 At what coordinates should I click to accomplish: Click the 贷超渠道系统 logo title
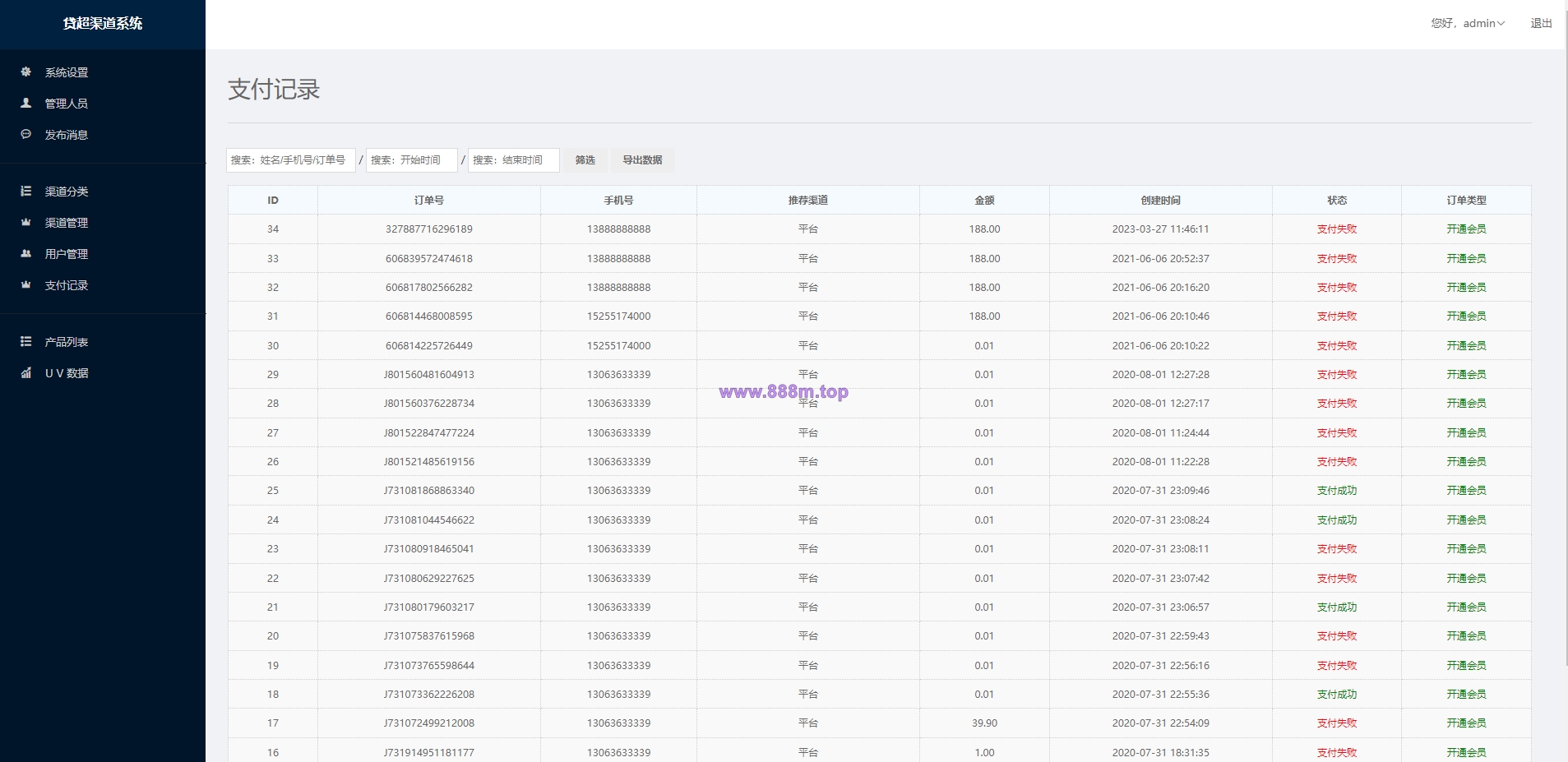103,23
